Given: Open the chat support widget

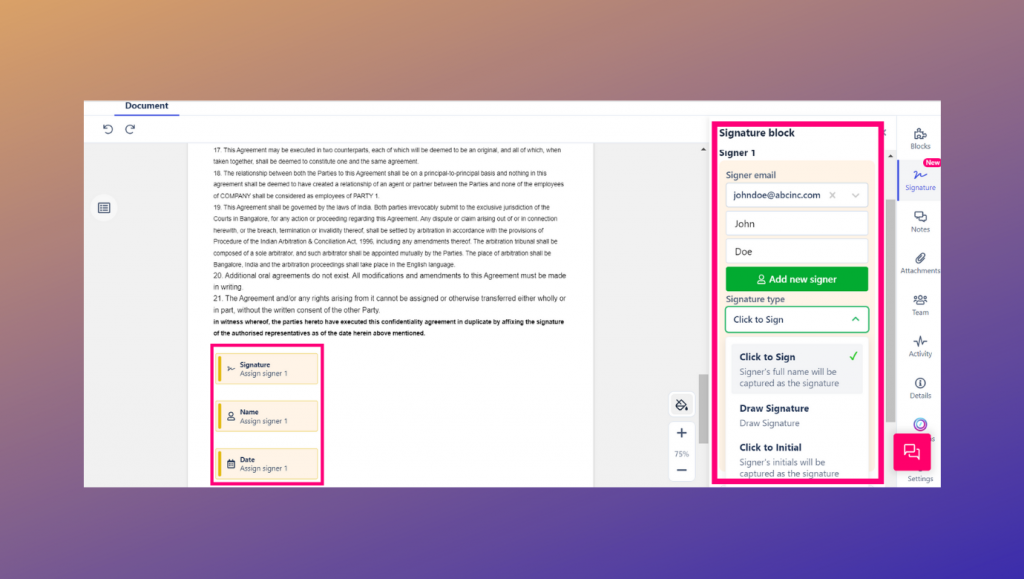Looking at the screenshot, I should (912, 452).
